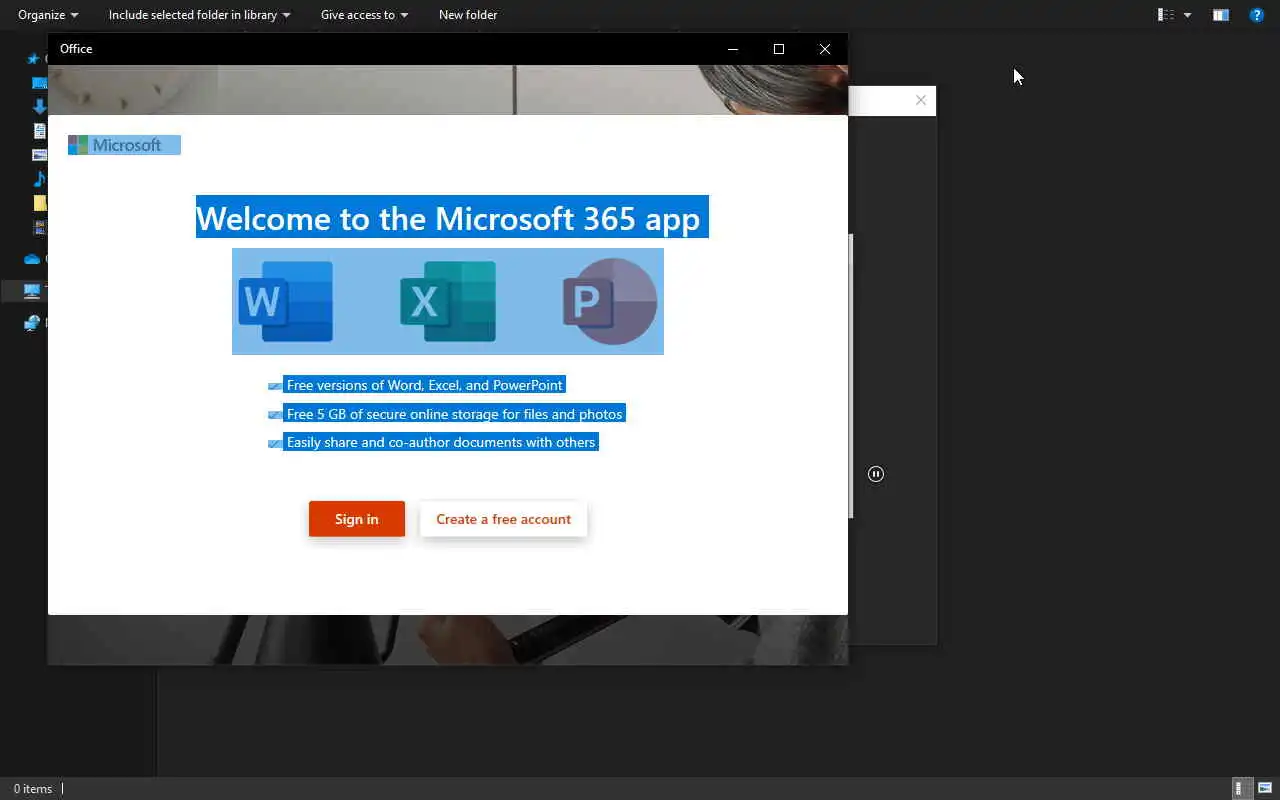The width and height of the screenshot is (1280, 800).
Task: Click text Free versions of Word, Excel, and PowerPoint
Action: click(x=424, y=385)
